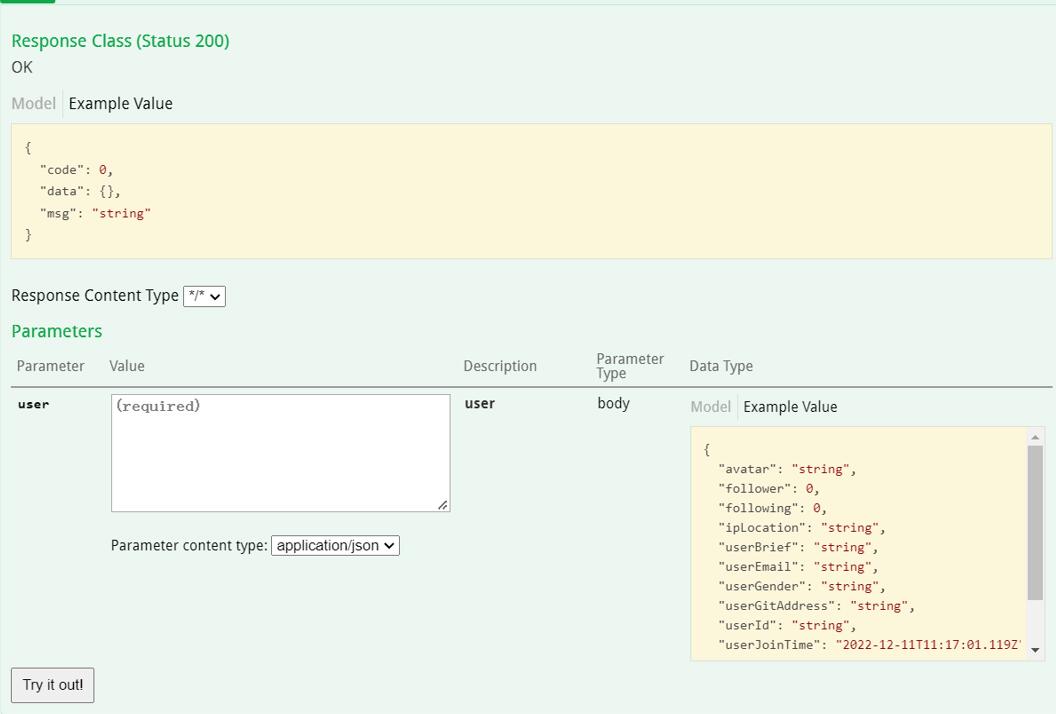The height and width of the screenshot is (714, 1056).
Task: Click the "code": 0 line in response
Action: (76, 170)
